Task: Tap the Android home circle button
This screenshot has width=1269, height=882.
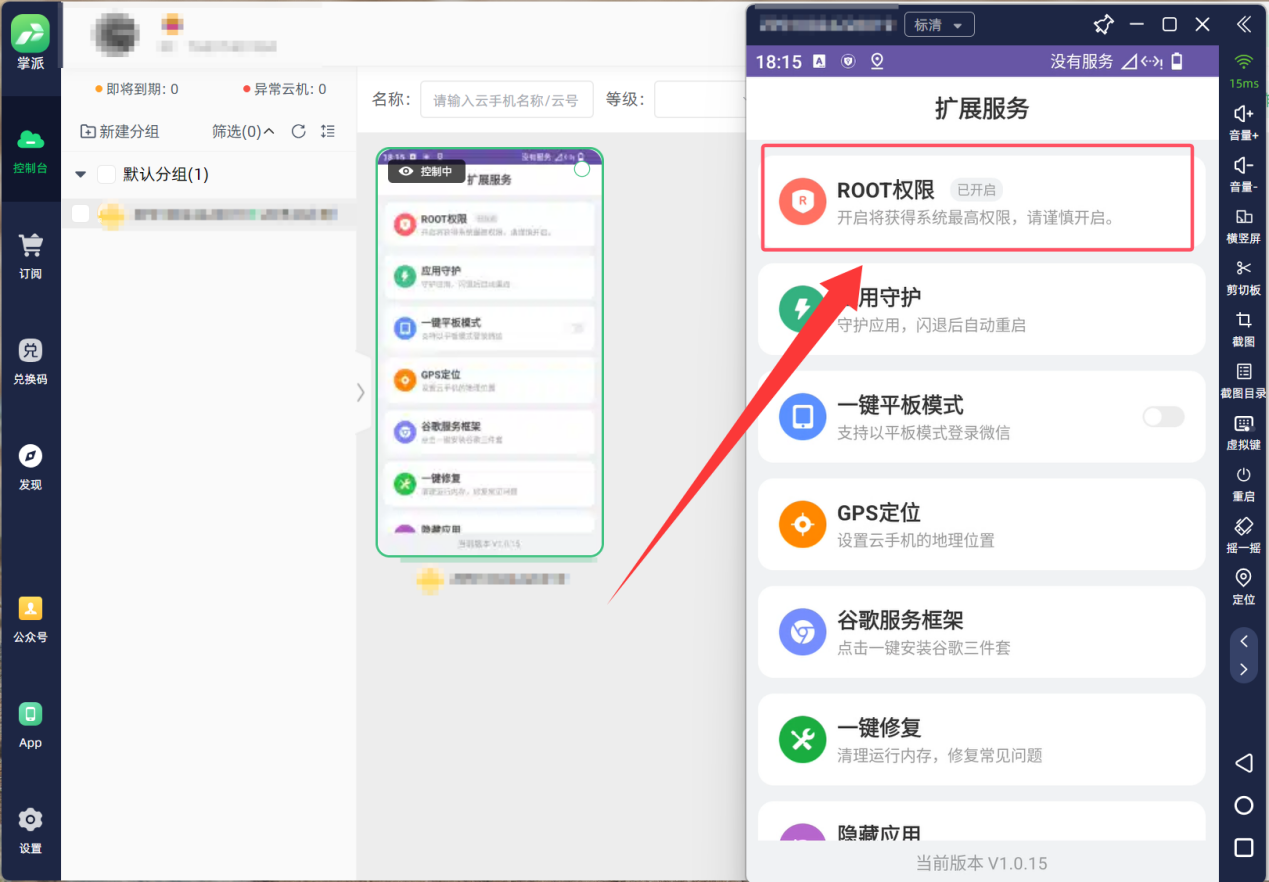Action: pyautogui.click(x=1244, y=805)
